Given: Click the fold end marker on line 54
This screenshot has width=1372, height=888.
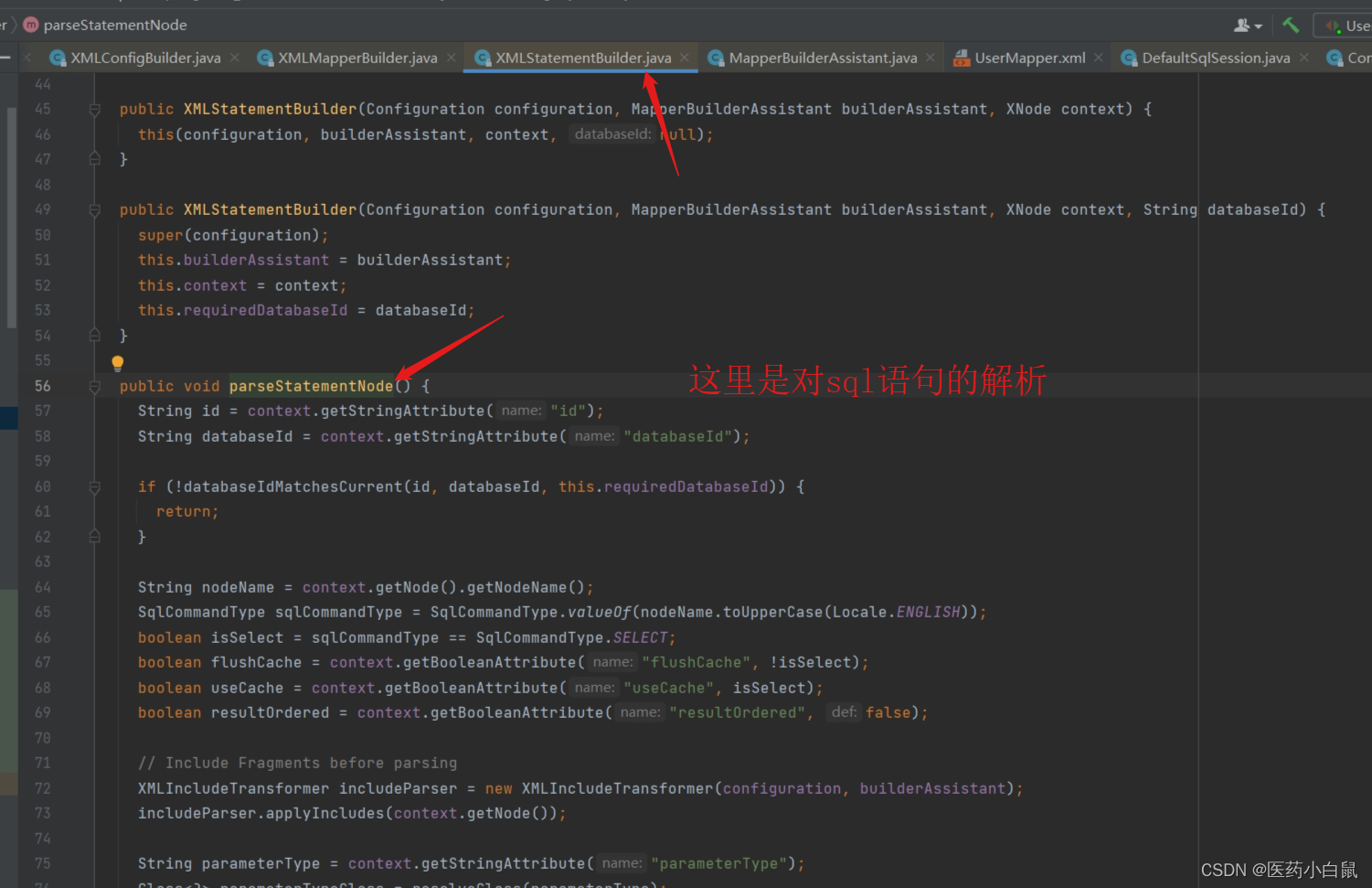Looking at the screenshot, I should 94,336.
